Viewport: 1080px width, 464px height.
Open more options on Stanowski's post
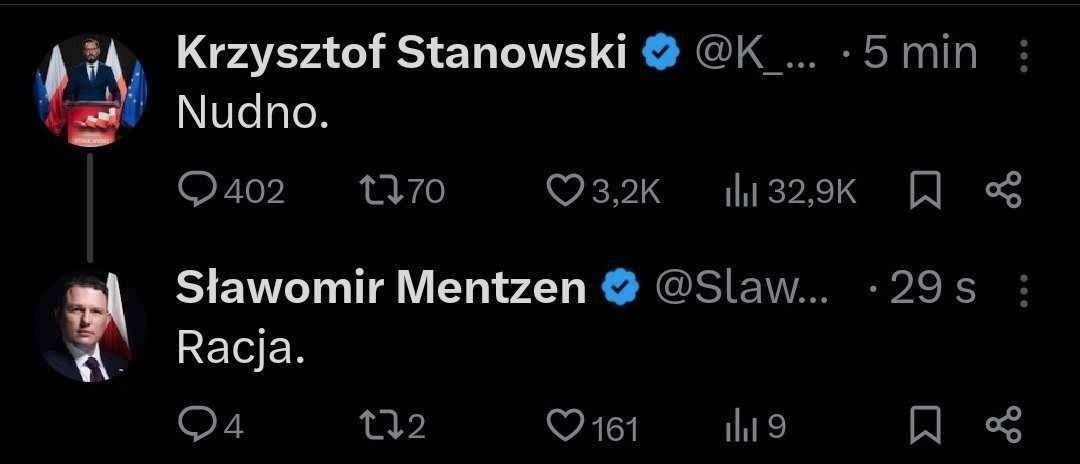coord(1022,56)
